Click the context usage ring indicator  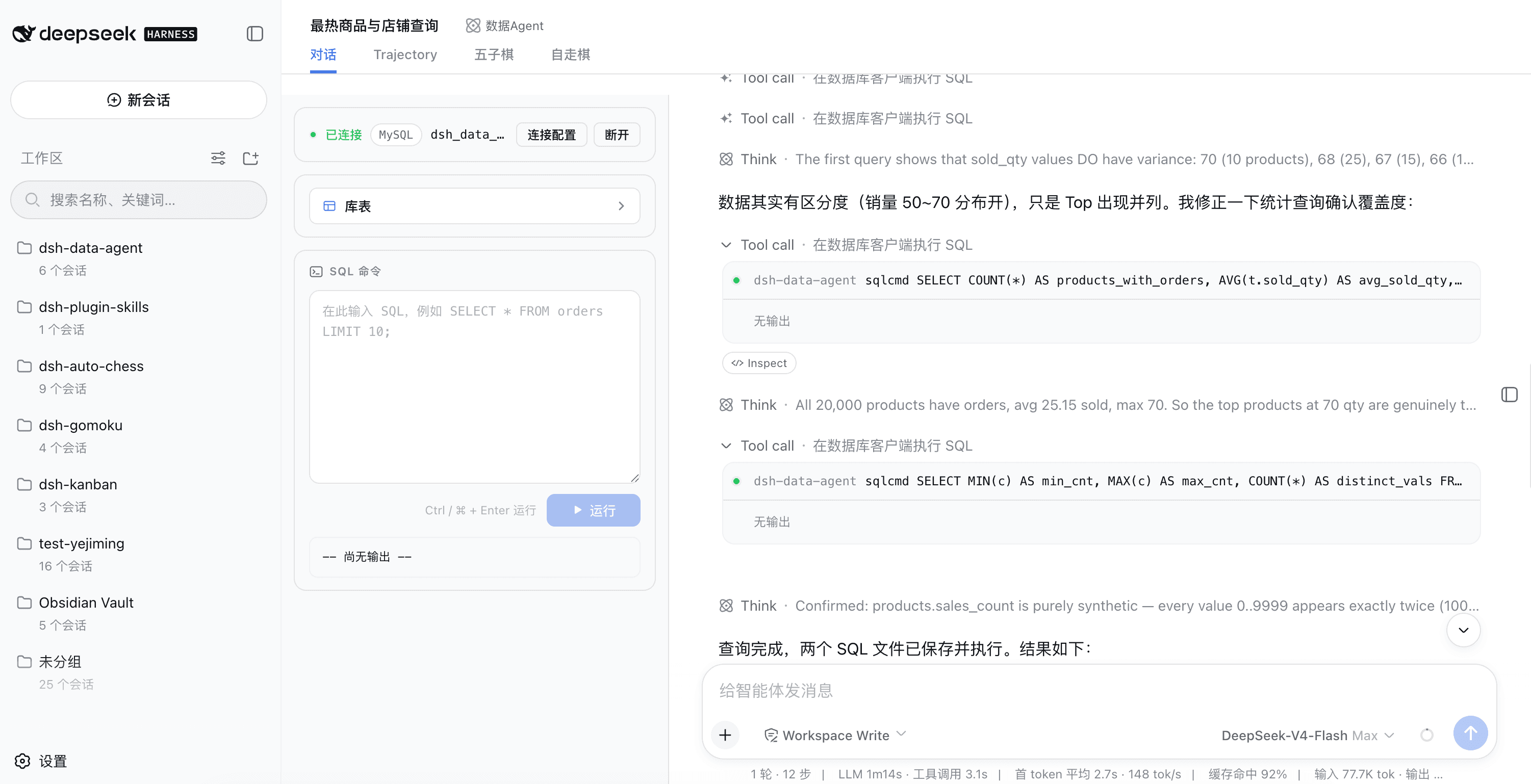(1426, 735)
